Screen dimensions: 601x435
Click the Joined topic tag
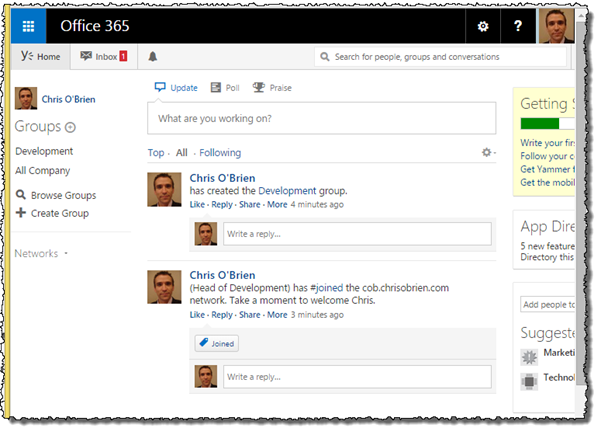(x=217, y=343)
